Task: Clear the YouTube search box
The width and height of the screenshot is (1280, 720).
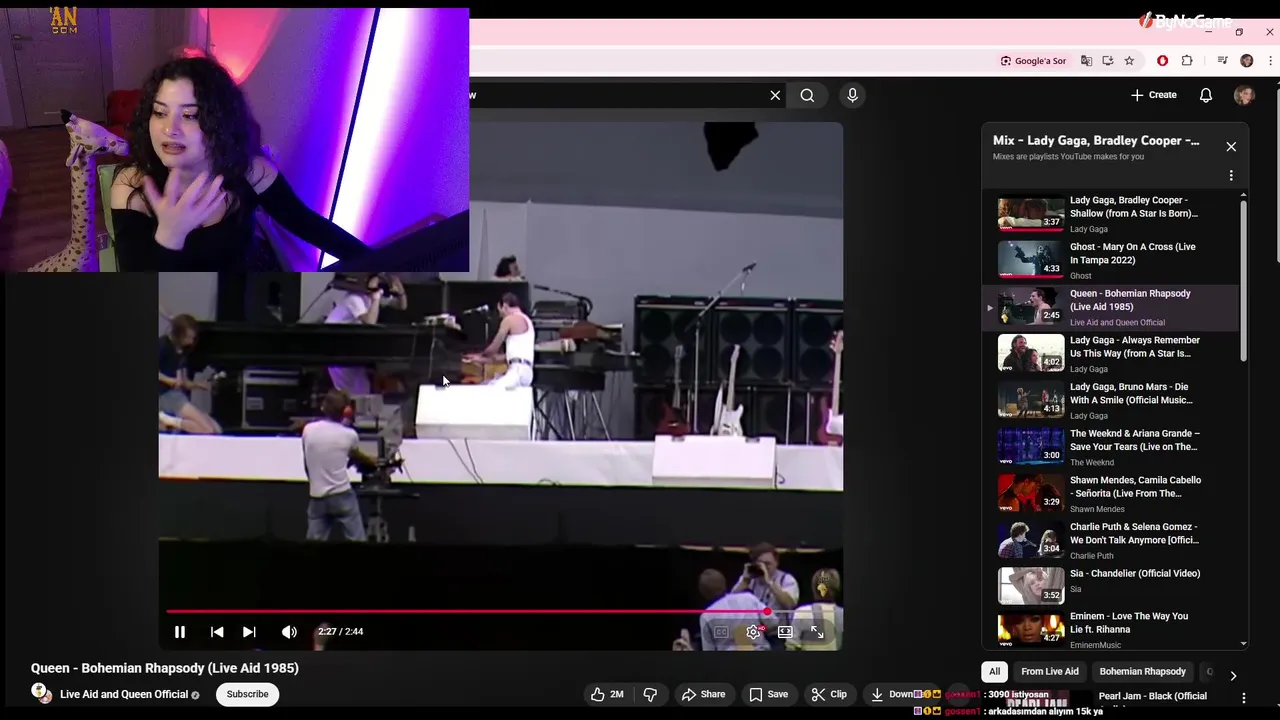Action: point(775,95)
